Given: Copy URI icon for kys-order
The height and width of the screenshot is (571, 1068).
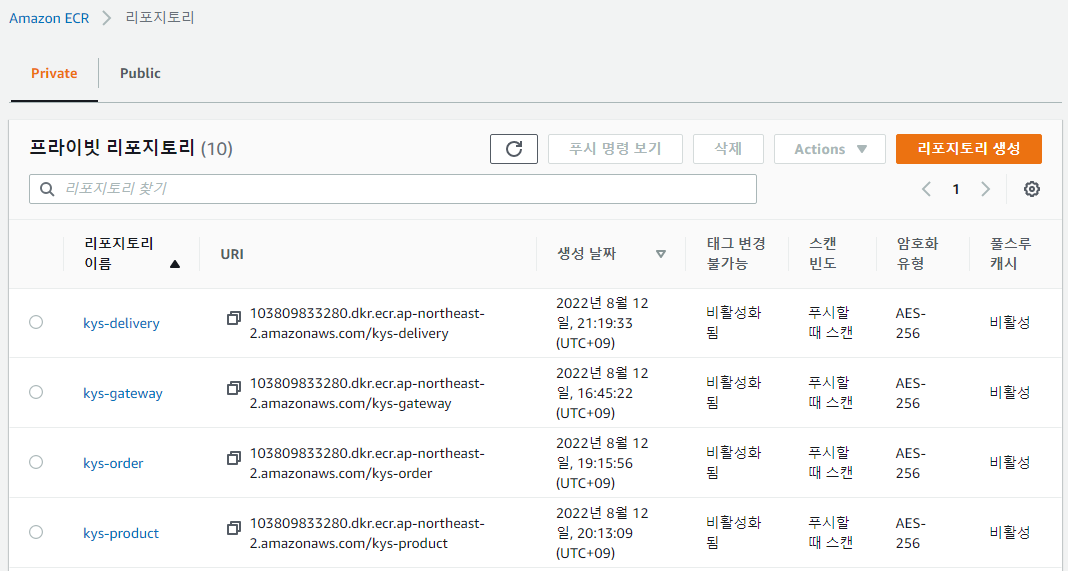Looking at the screenshot, I should [x=234, y=458].
